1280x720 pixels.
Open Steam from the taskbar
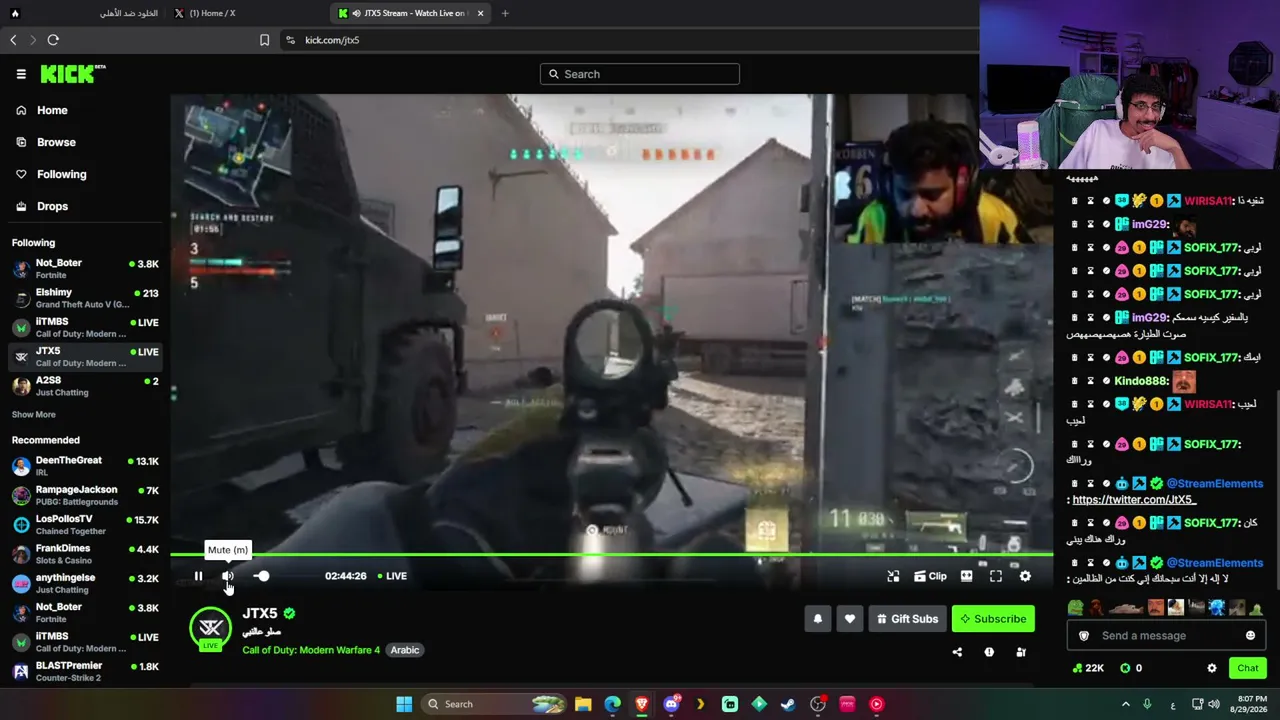788,704
